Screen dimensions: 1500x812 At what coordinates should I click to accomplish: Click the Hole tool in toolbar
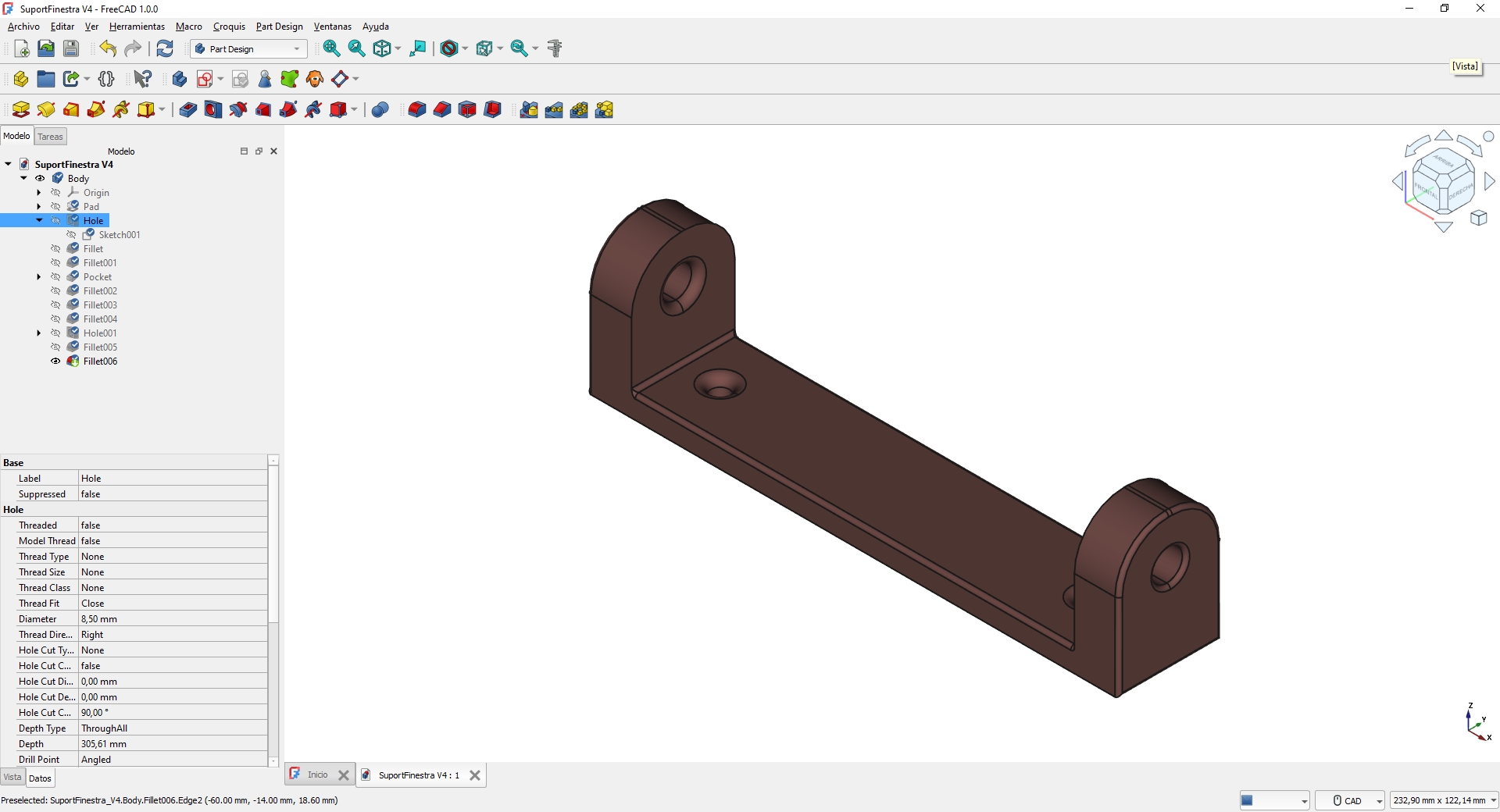pos(213,110)
